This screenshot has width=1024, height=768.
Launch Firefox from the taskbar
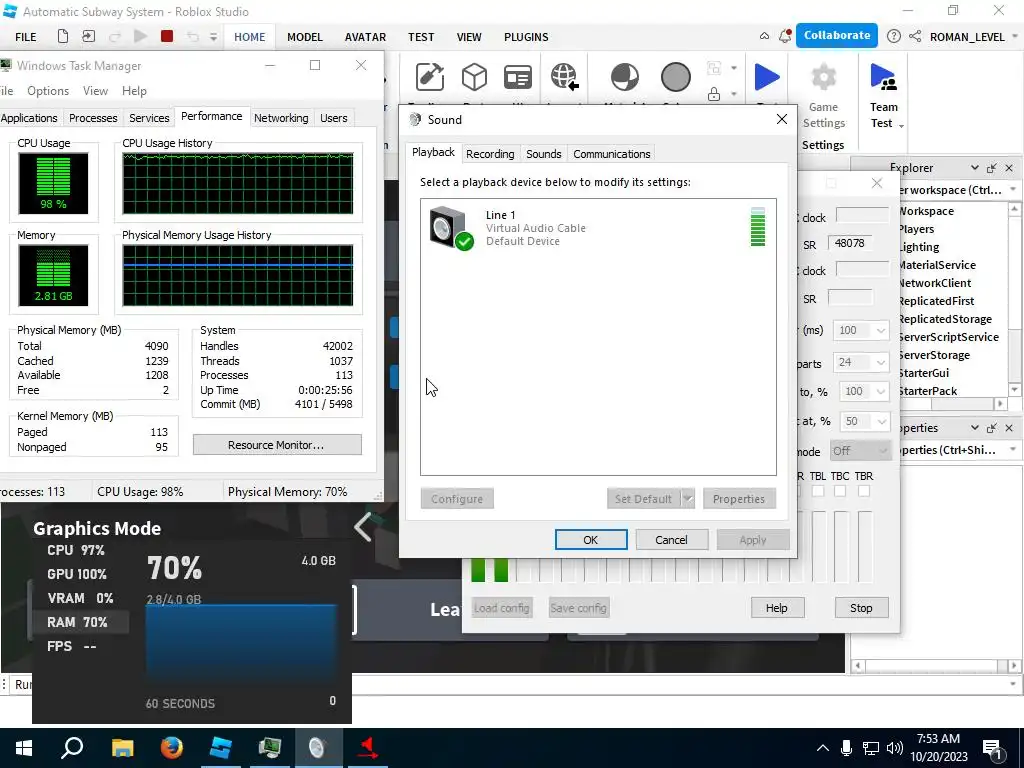[x=172, y=748]
